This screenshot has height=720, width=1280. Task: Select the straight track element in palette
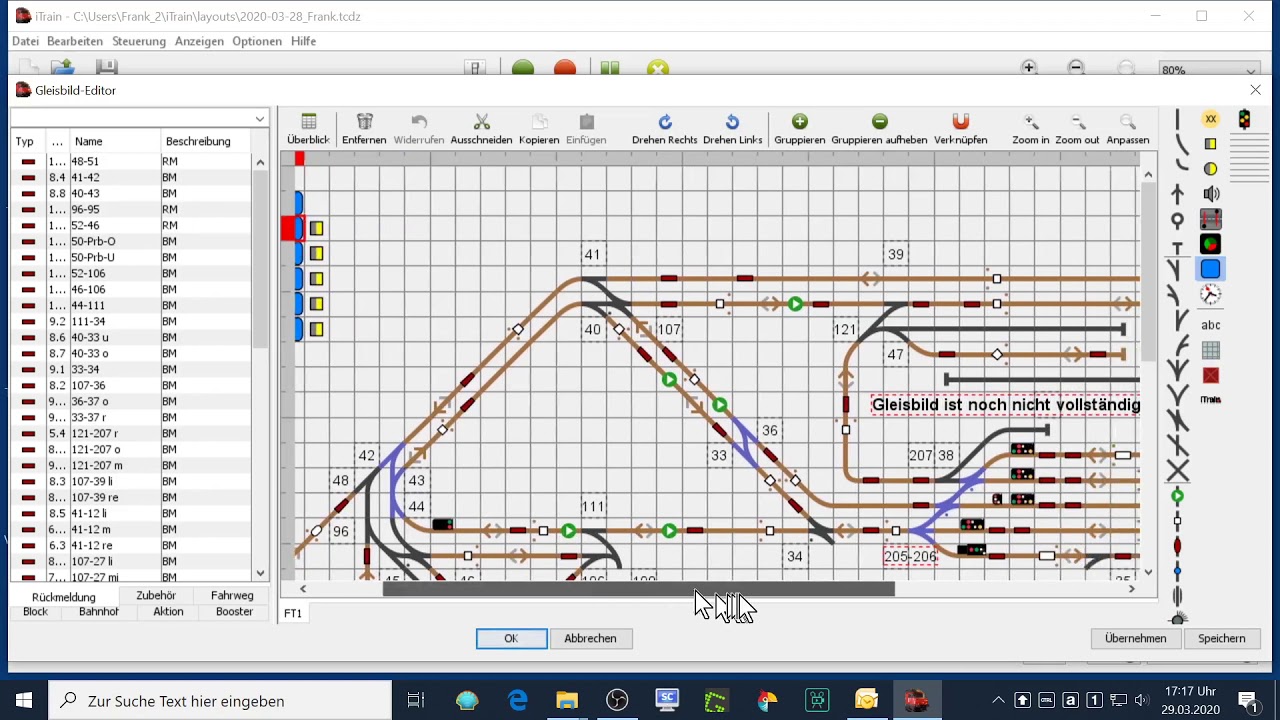click(x=1178, y=119)
